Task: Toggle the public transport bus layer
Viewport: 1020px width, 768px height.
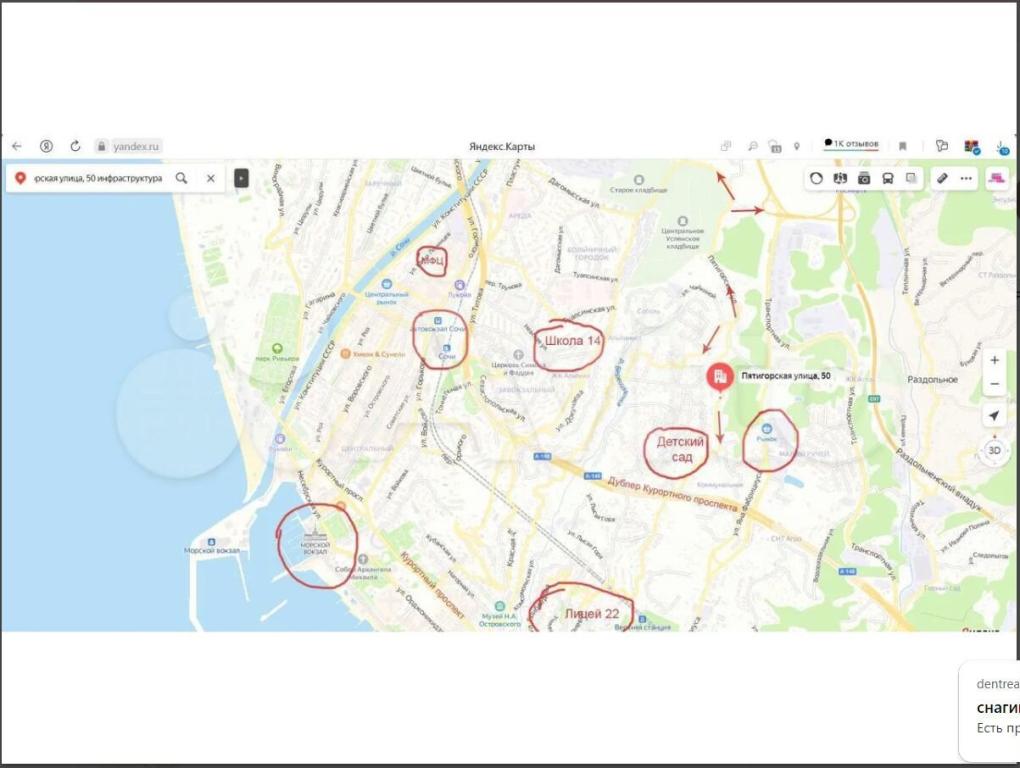Action: [888, 178]
